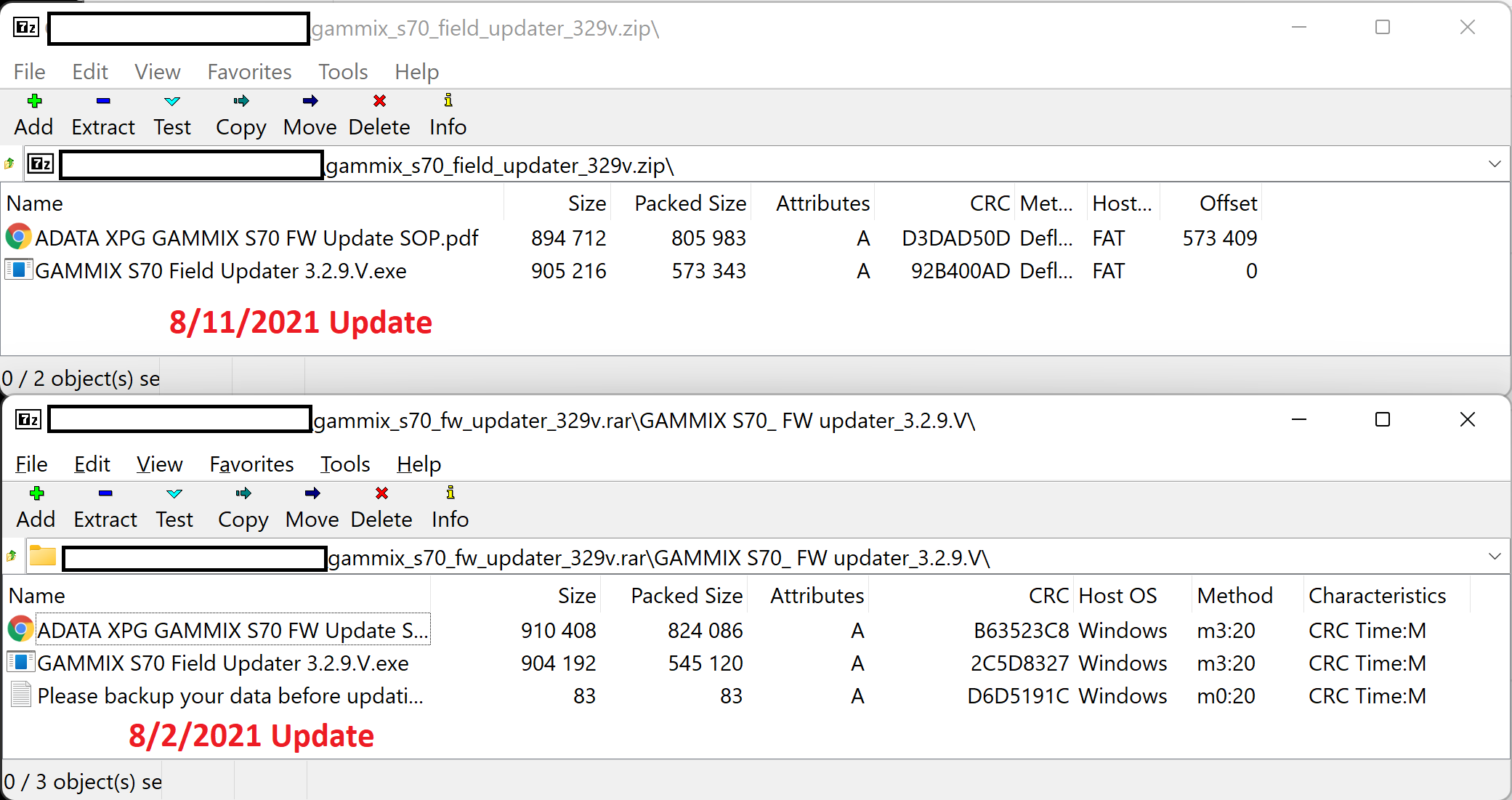This screenshot has height=800, width=1512.
Task: Click up-folder arrow icon in upper window
Action: pyautogui.click(x=9, y=164)
